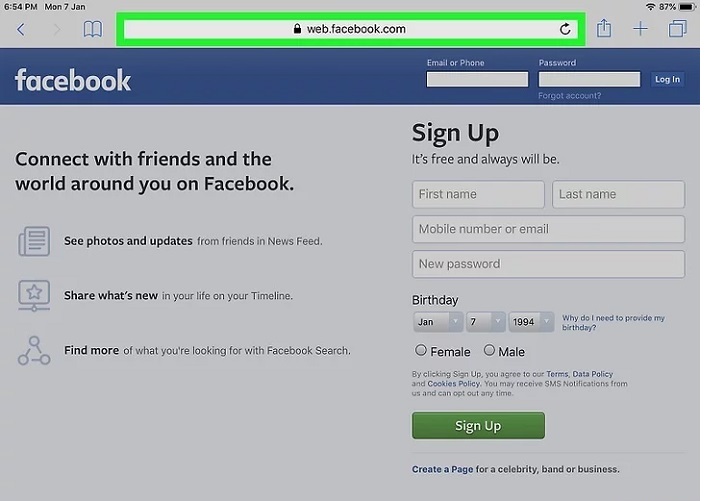The image size is (705, 501).
Task: Click the Share what's new text
Action: [x=111, y=295]
